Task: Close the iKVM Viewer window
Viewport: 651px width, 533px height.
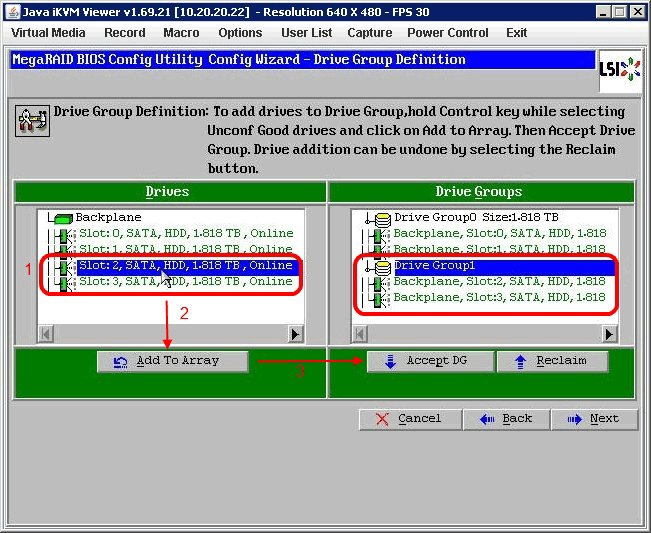Action: [x=637, y=12]
